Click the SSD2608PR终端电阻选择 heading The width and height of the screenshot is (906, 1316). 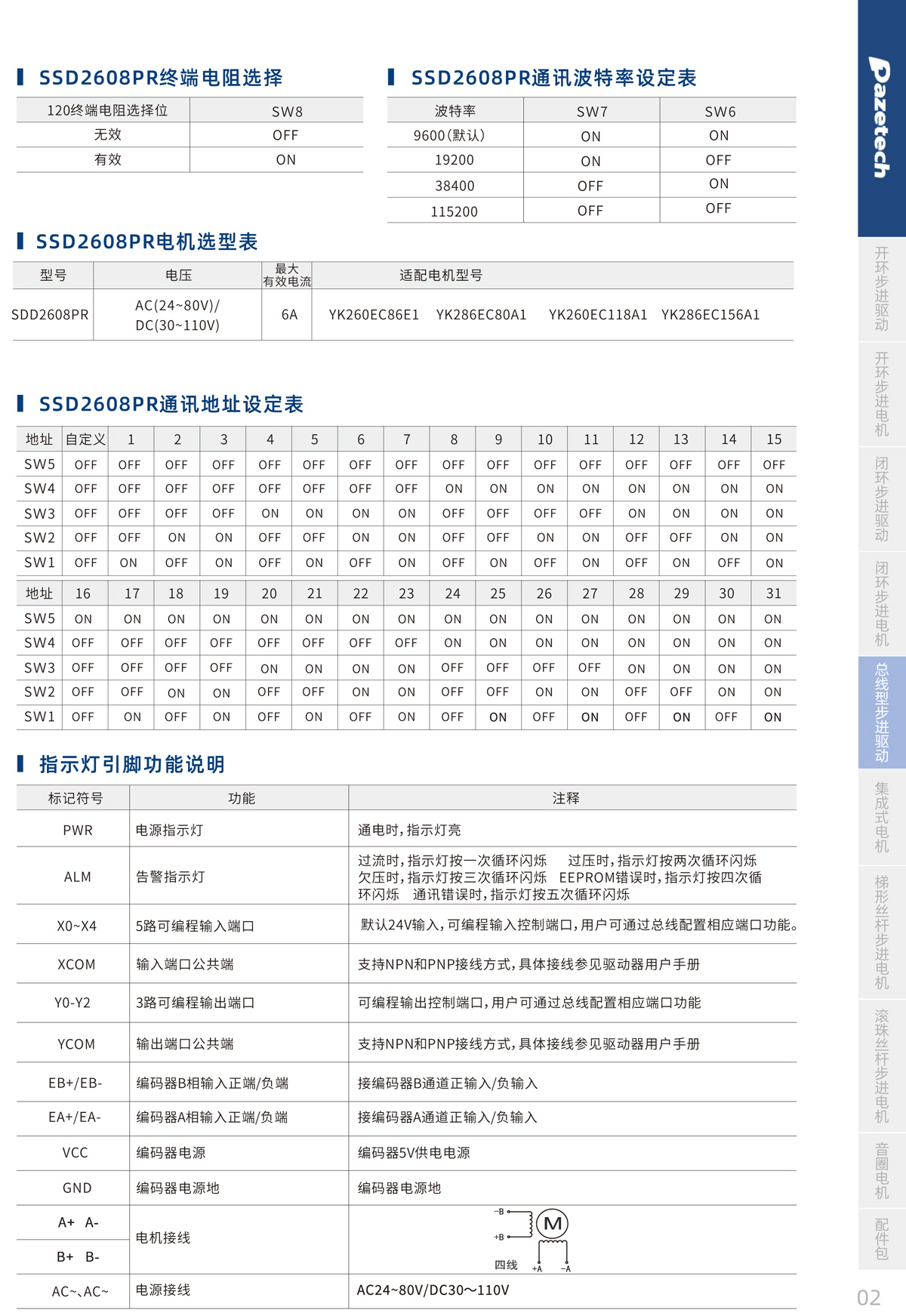160,78
